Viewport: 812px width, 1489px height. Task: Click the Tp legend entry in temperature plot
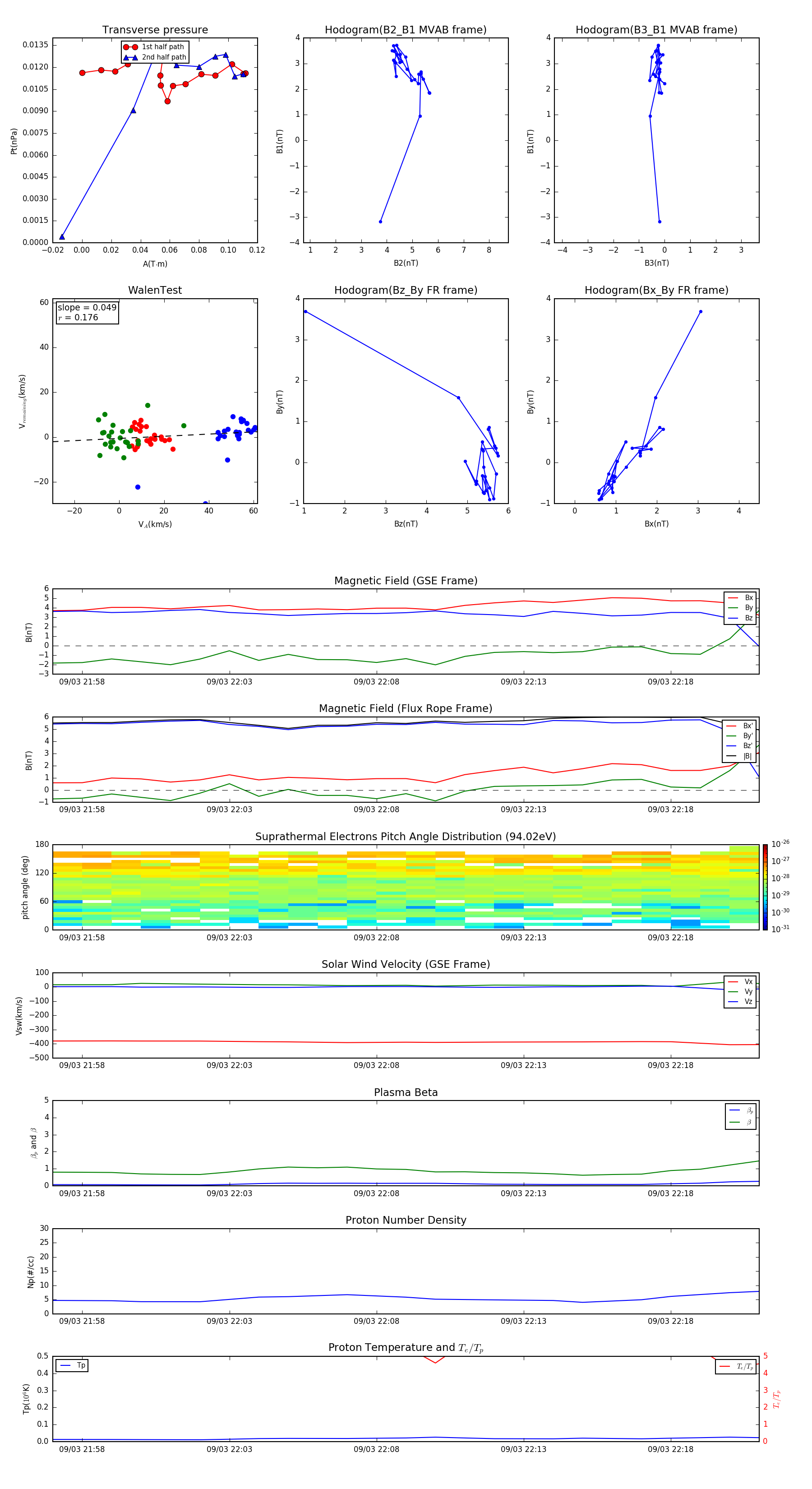72,1365
